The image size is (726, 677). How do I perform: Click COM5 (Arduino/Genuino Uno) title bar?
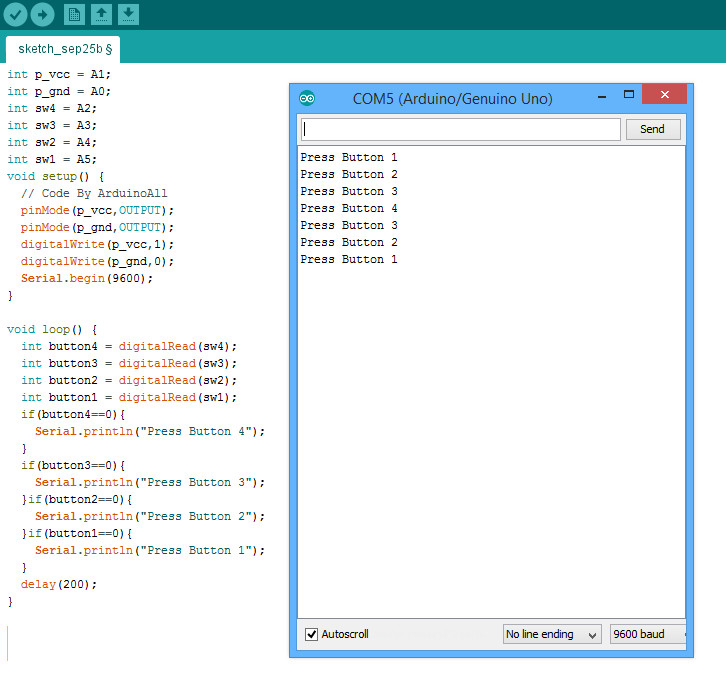pyautogui.click(x=452, y=99)
